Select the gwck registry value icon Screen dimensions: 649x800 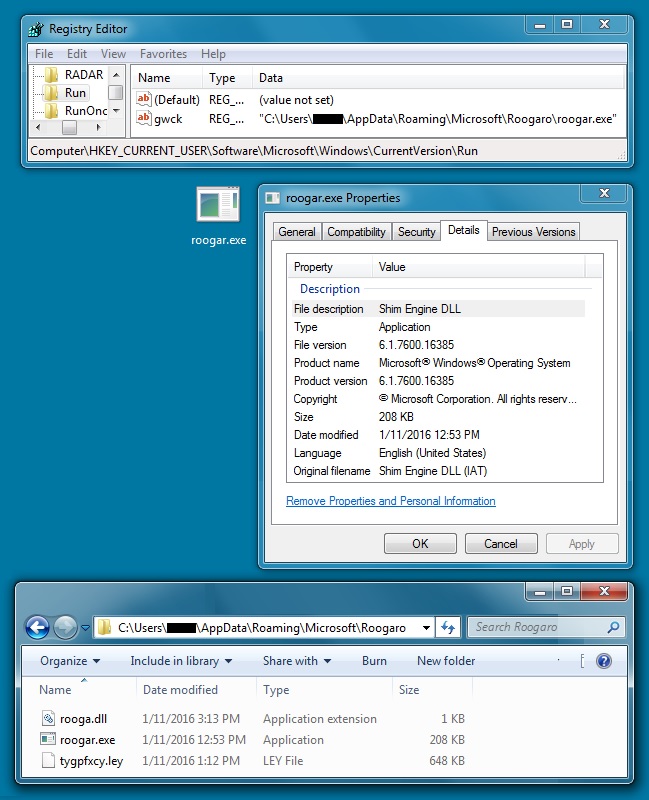click(144, 119)
